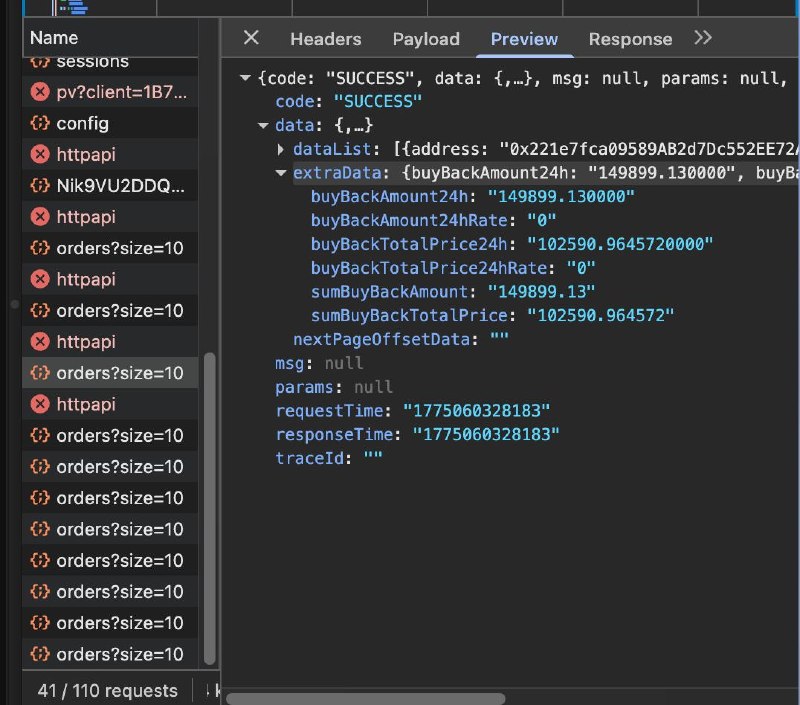Click the JSON icon beside sessions request

pos(40,62)
